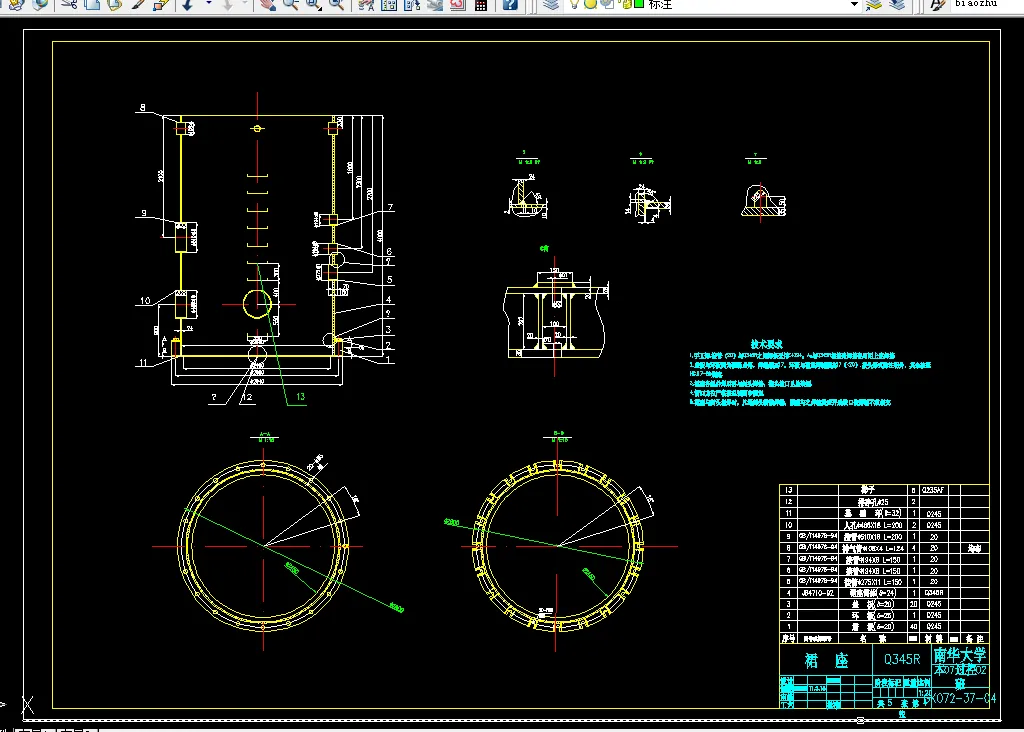
Task: Select the 技术要求 heading text
Action: [766, 343]
